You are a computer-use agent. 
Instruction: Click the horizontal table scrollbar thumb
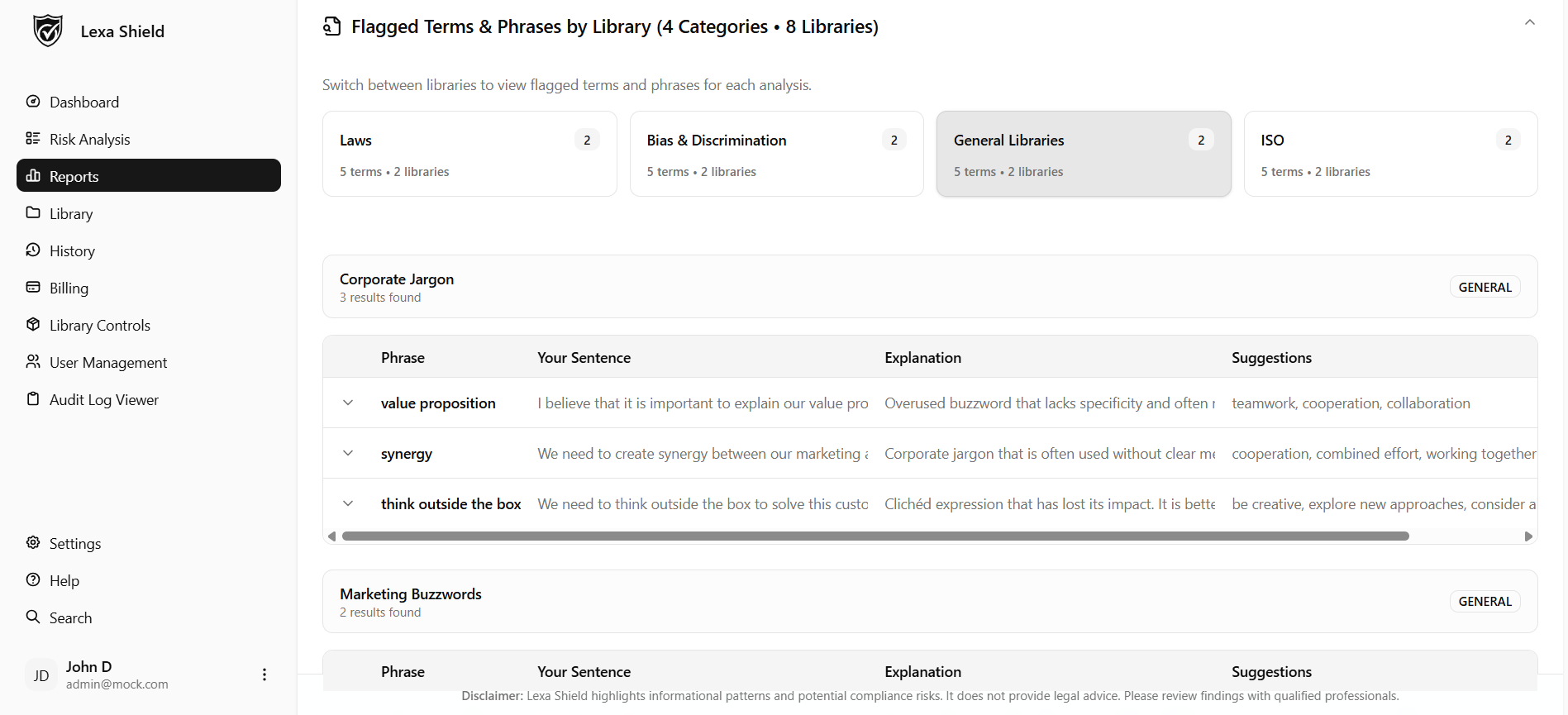point(875,536)
